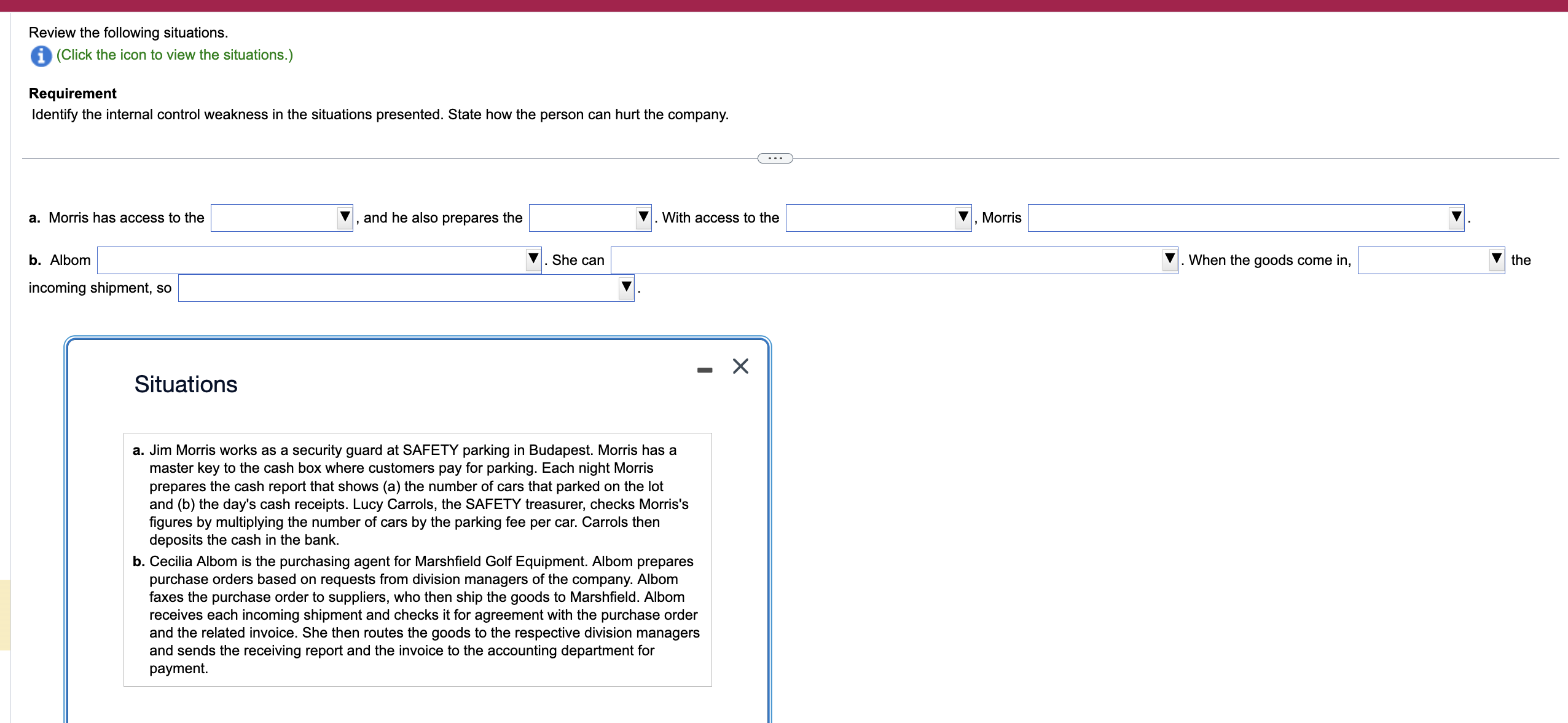Open dropdown after 'When the goods come in,'
Viewport: 1568px width, 723px height.
coord(1430,260)
